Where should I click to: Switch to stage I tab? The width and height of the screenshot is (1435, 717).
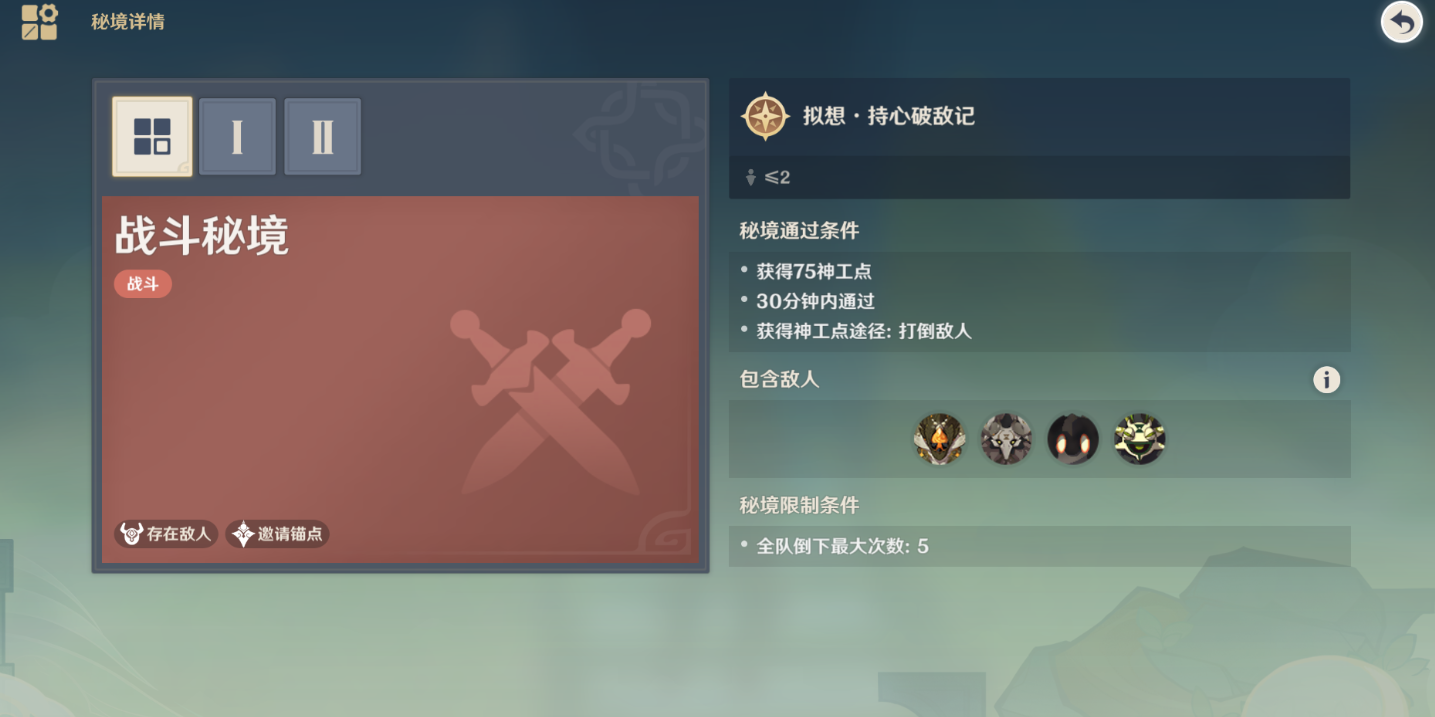[237, 137]
